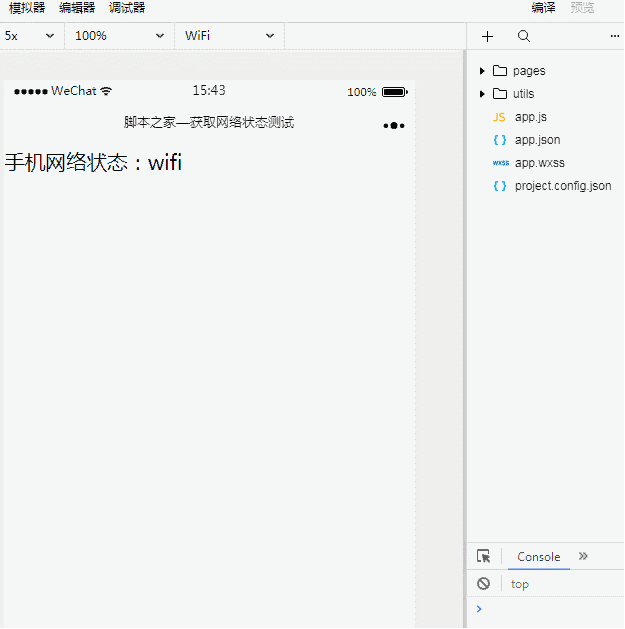Open the WiFi network type dropdown
Image resolution: width=625 pixels, height=629 pixels.
229,36
